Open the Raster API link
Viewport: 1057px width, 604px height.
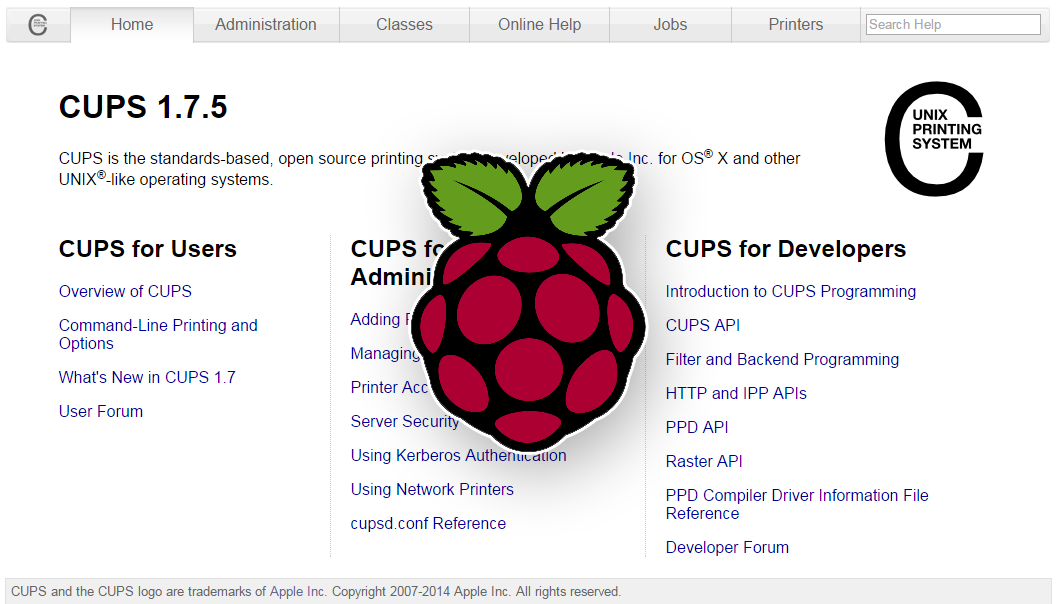[704, 462]
